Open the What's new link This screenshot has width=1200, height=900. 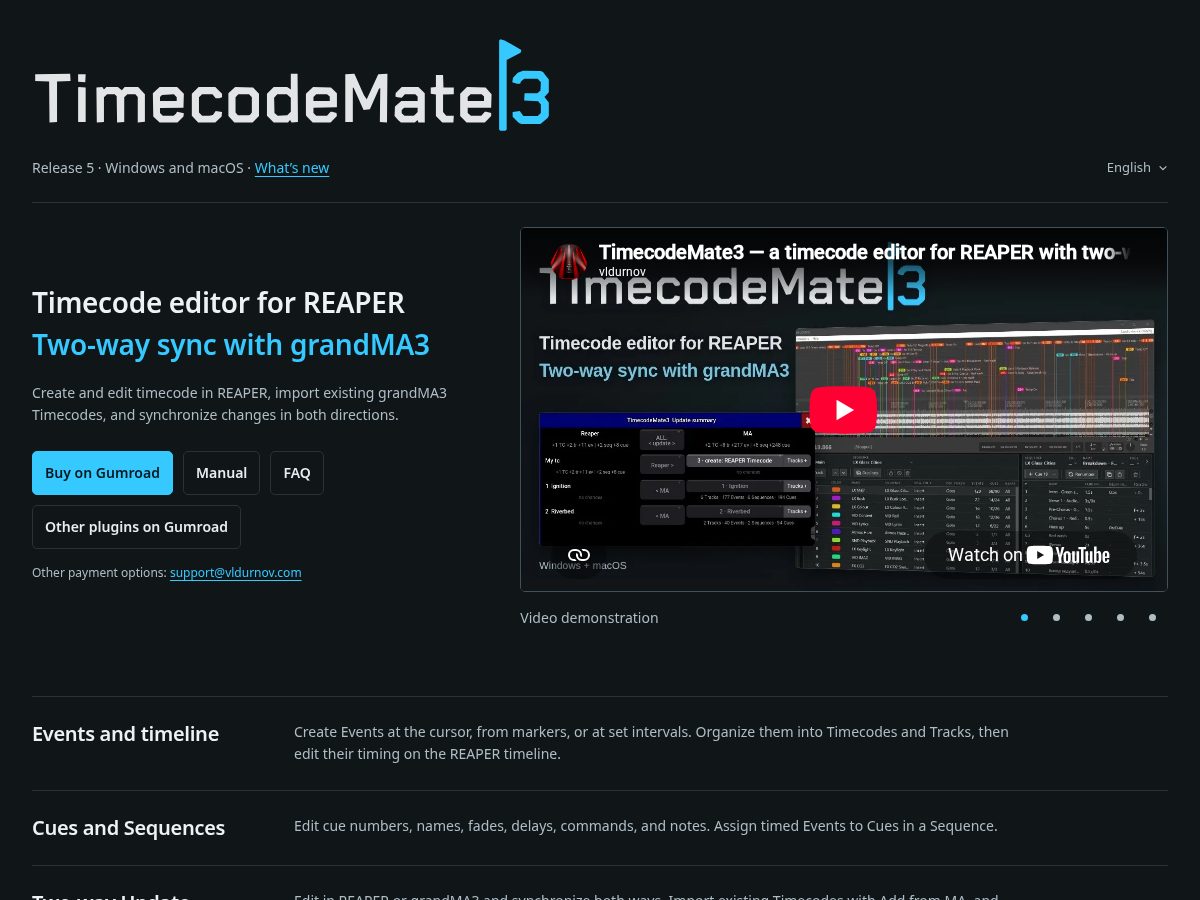tap(292, 168)
